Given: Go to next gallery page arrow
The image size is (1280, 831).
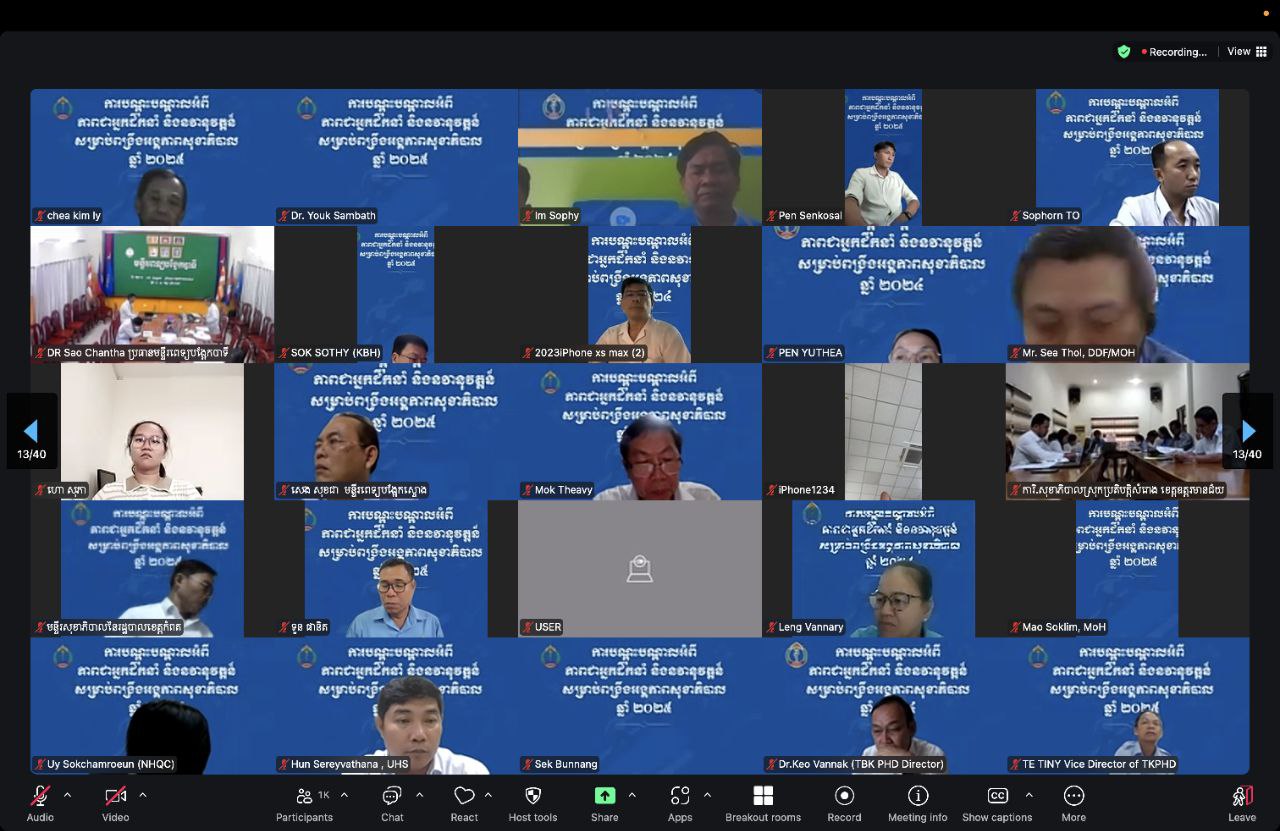Looking at the screenshot, I should click(x=1248, y=431).
